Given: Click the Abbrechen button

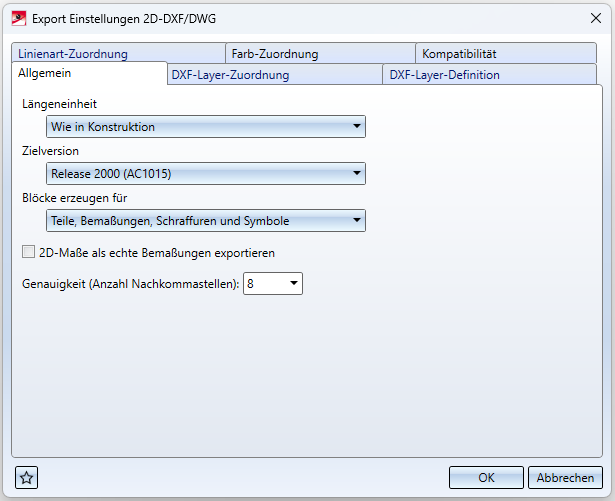Looking at the screenshot, I should [x=565, y=477].
